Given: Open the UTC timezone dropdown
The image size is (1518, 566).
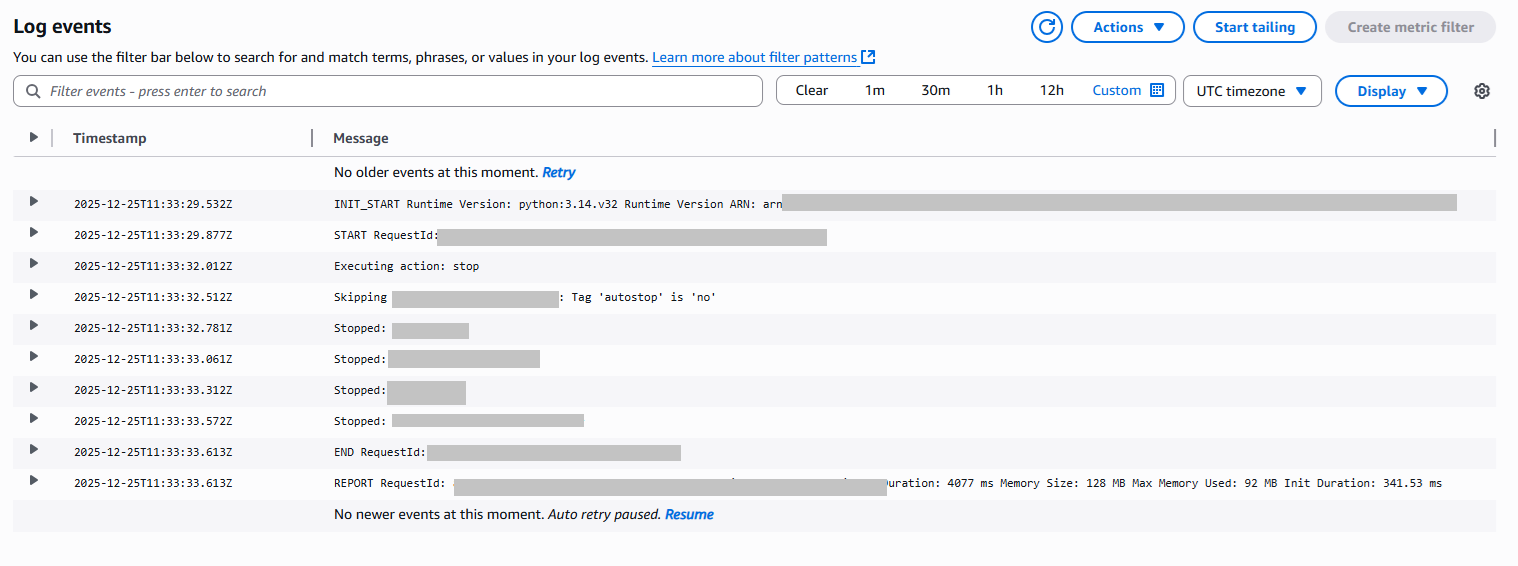Looking at the screenshot, I should coord(1252,91).
